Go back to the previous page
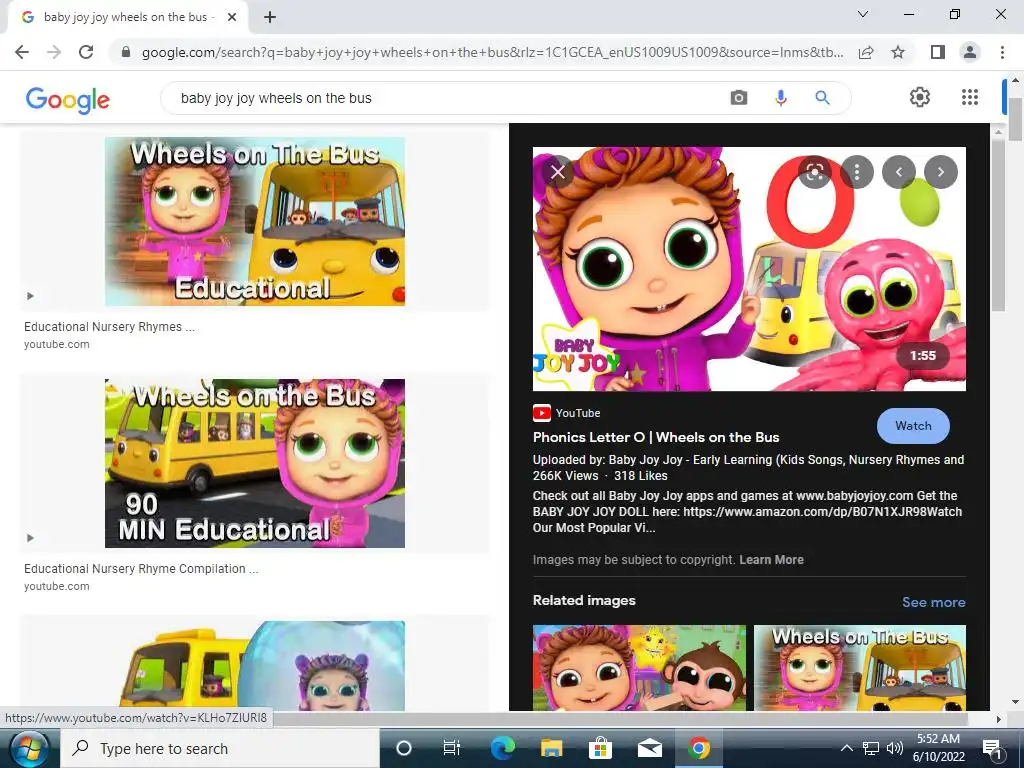The width and height of the screenshot is (1024, 768). click(22, 52)
